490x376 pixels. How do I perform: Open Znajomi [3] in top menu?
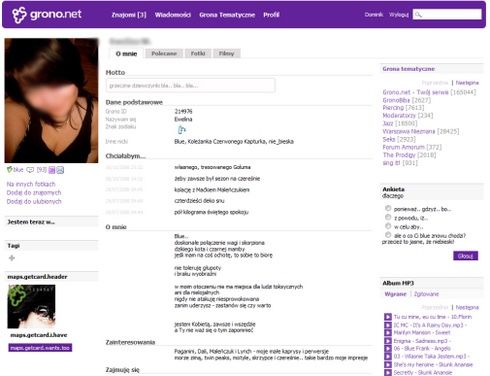point(129,15)
